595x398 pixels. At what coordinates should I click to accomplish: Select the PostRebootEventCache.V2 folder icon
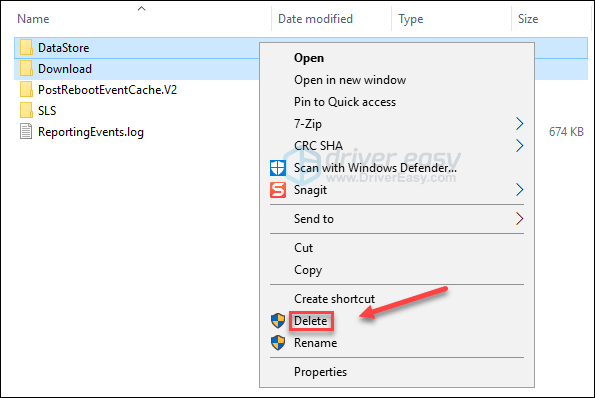pos(26,90)
